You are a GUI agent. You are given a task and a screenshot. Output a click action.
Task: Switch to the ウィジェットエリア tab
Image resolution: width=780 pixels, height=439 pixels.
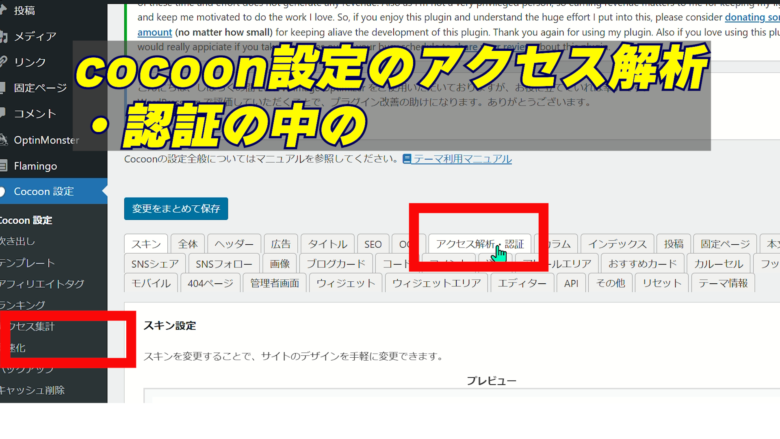[437, 283]
